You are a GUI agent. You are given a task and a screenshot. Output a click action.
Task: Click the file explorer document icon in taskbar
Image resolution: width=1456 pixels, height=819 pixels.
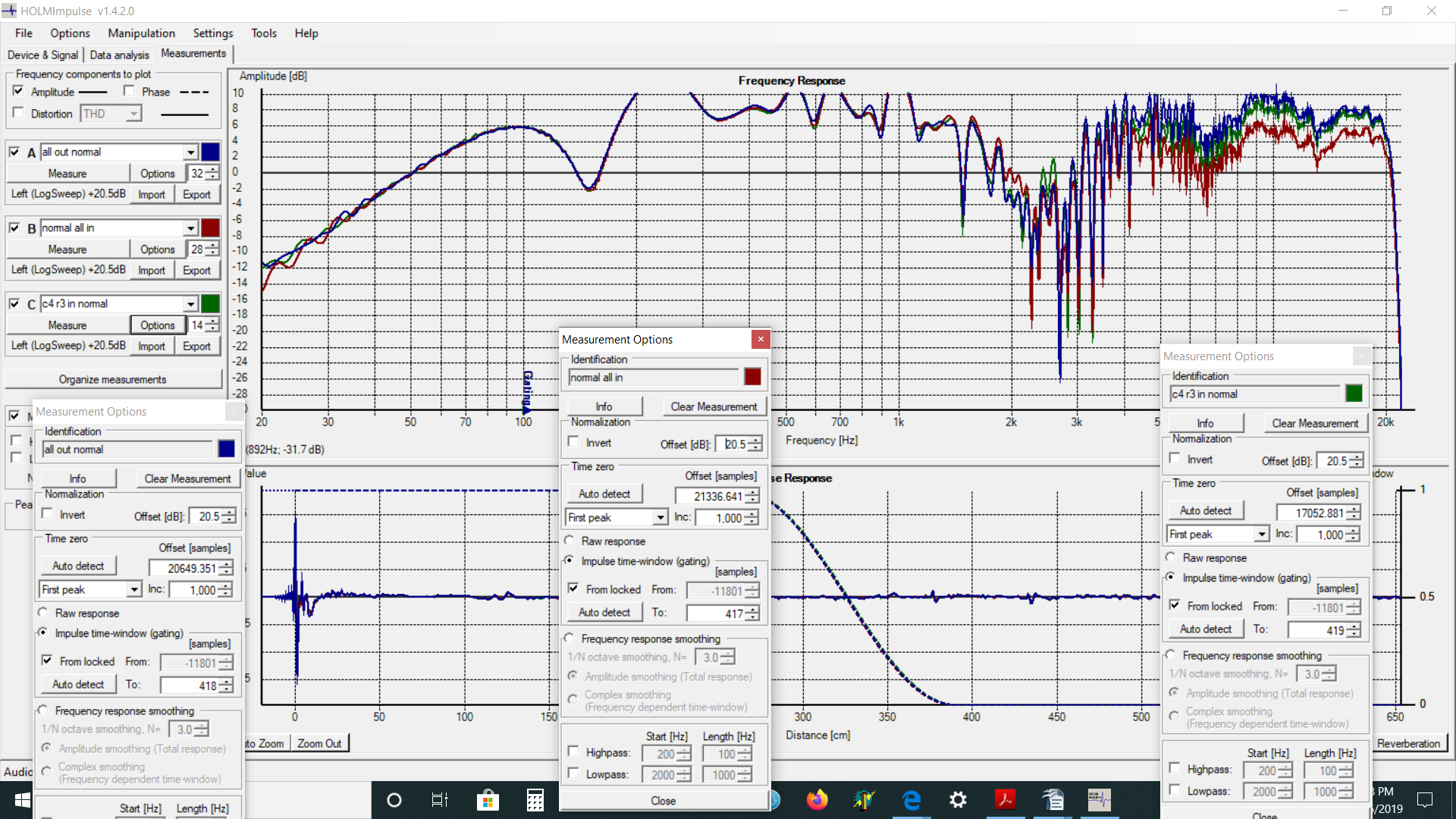point(1053,800)
